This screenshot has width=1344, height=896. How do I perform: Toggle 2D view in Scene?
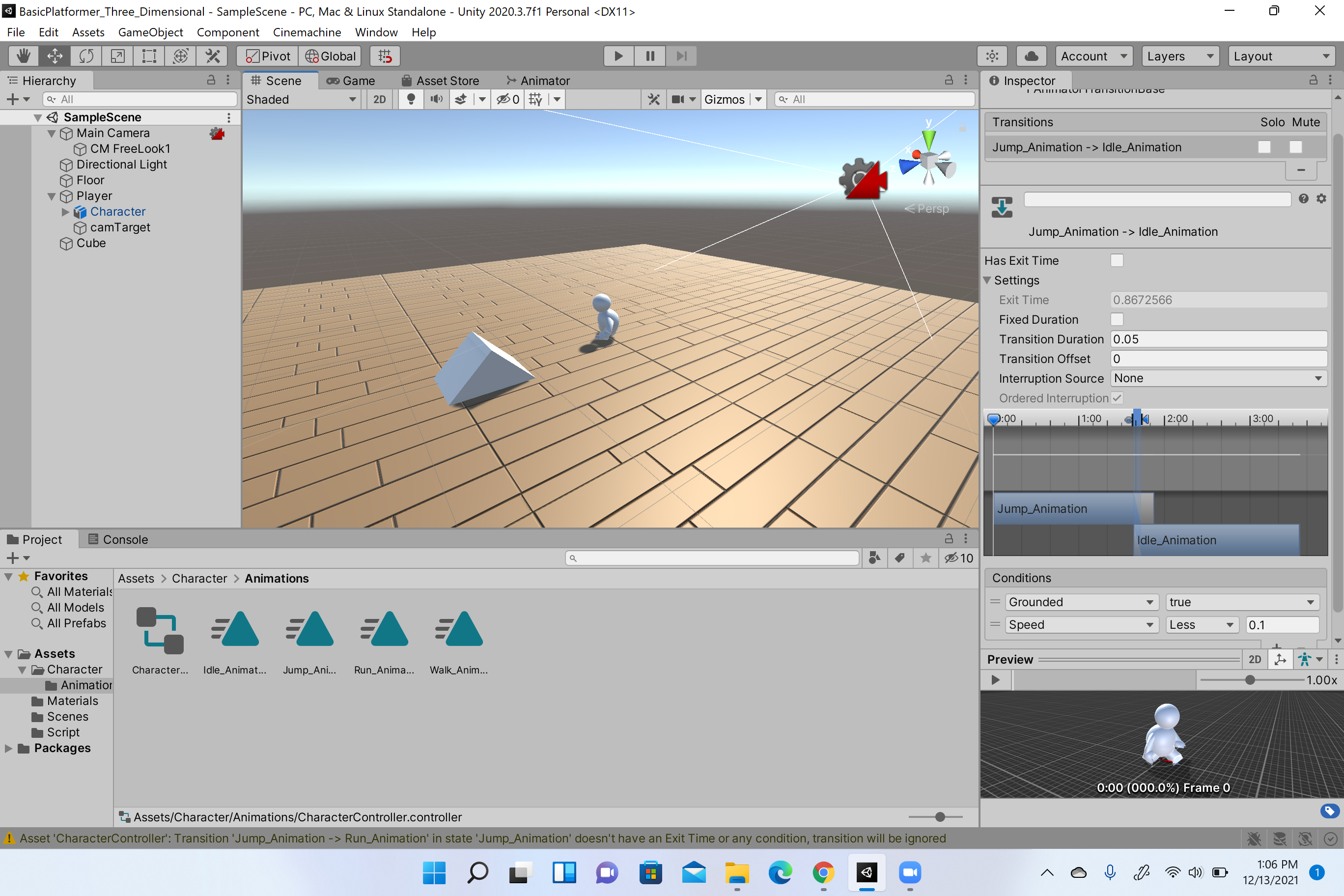[x=379, y=99]
